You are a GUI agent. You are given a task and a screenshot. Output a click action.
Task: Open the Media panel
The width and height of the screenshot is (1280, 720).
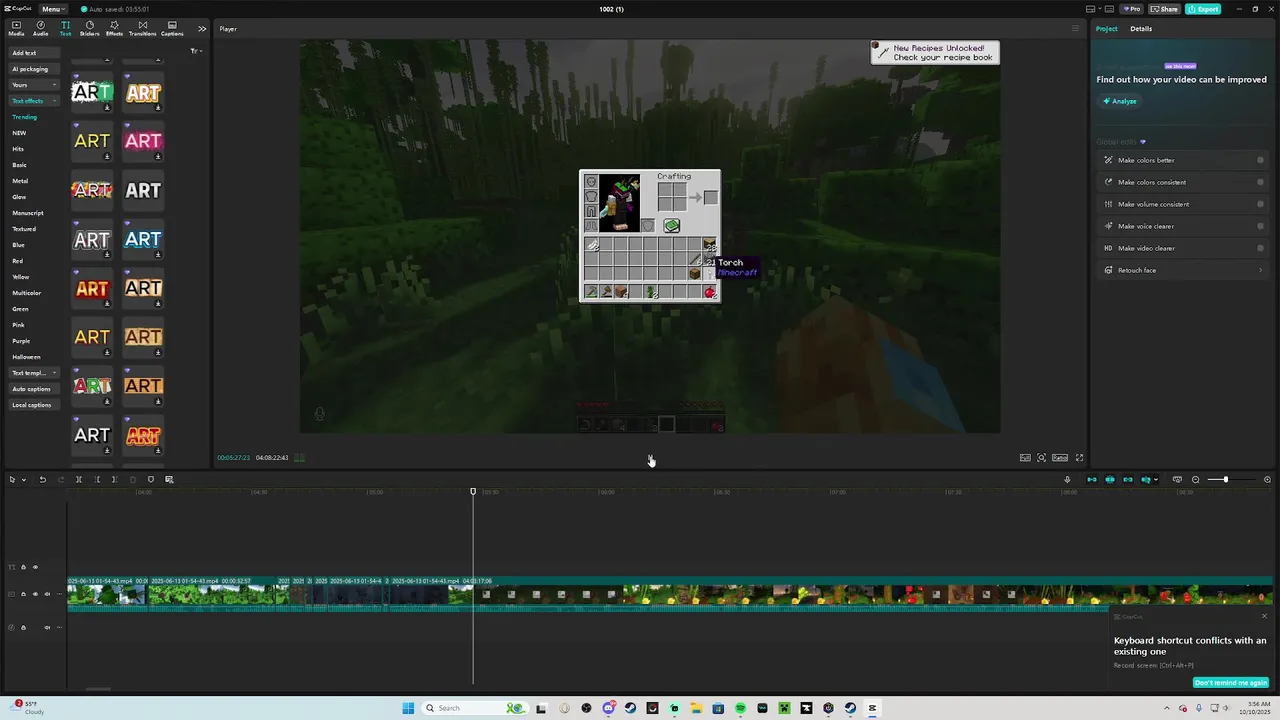(x=16, y=28)
